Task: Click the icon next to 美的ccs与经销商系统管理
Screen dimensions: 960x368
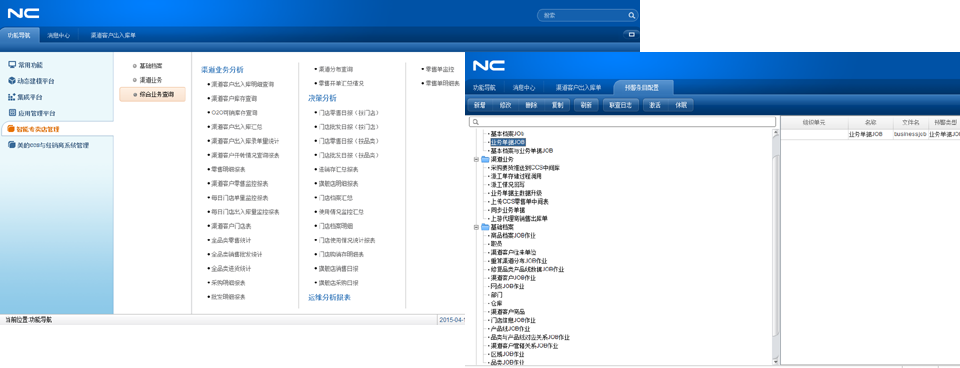Action: point(12,145)
